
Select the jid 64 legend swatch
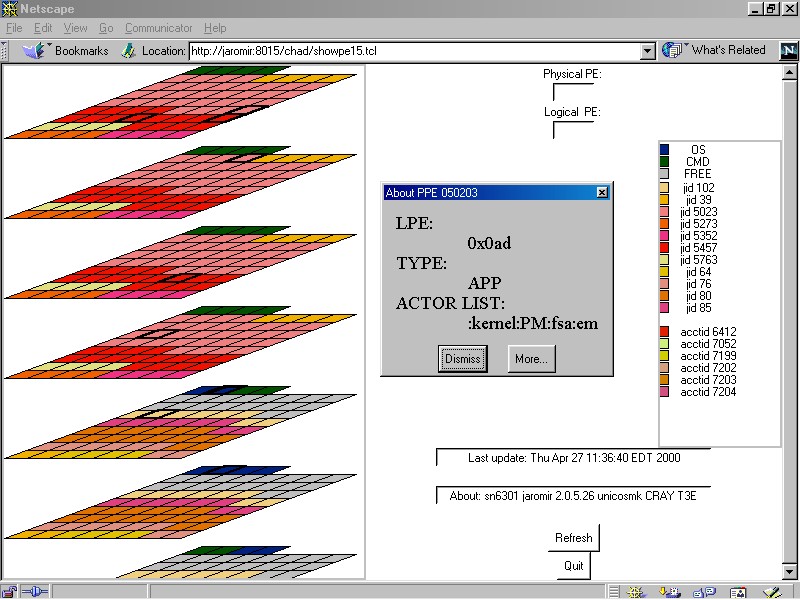tap(664, 271)
